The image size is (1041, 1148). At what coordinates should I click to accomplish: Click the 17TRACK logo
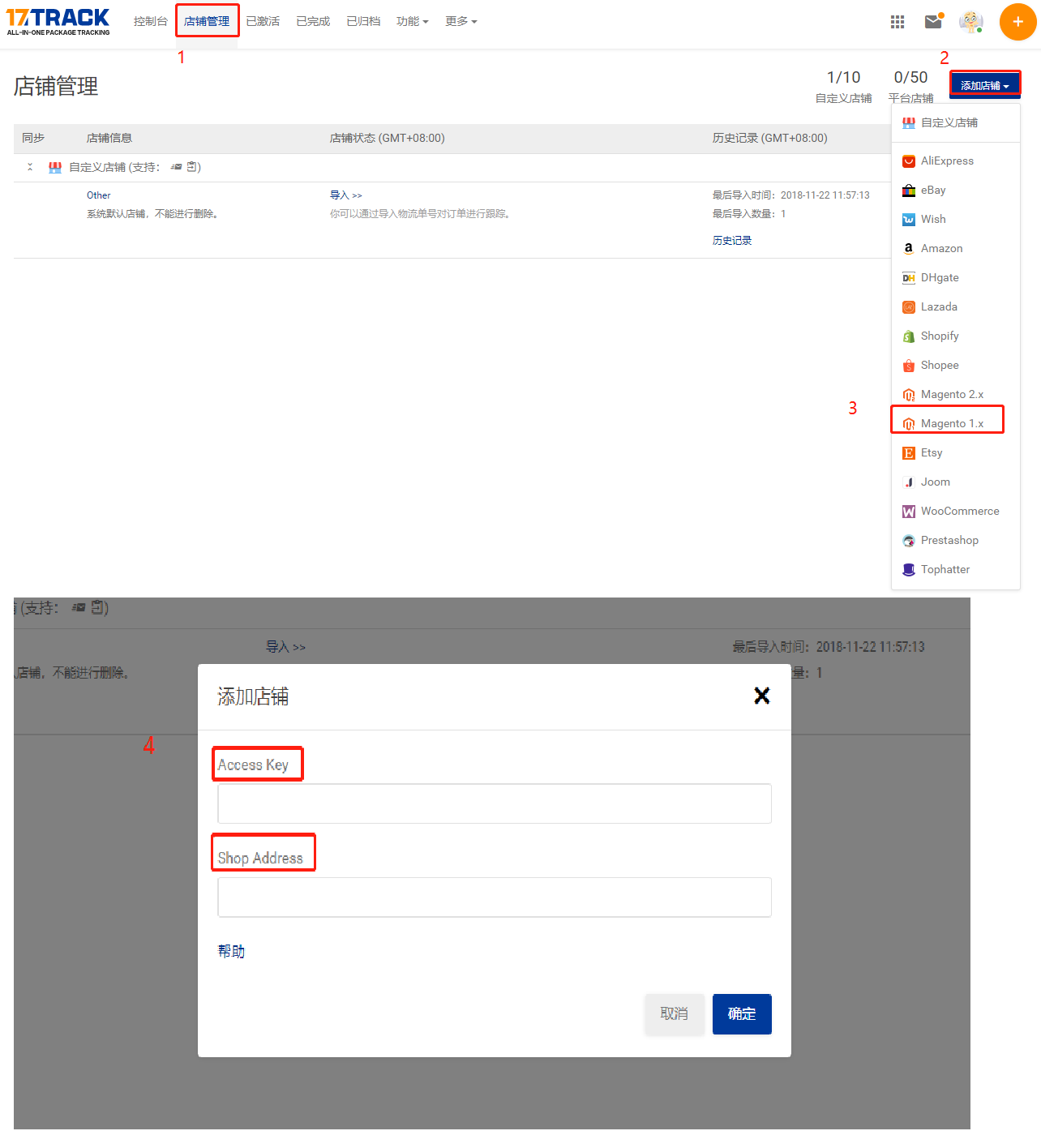(x=58, y=21)
